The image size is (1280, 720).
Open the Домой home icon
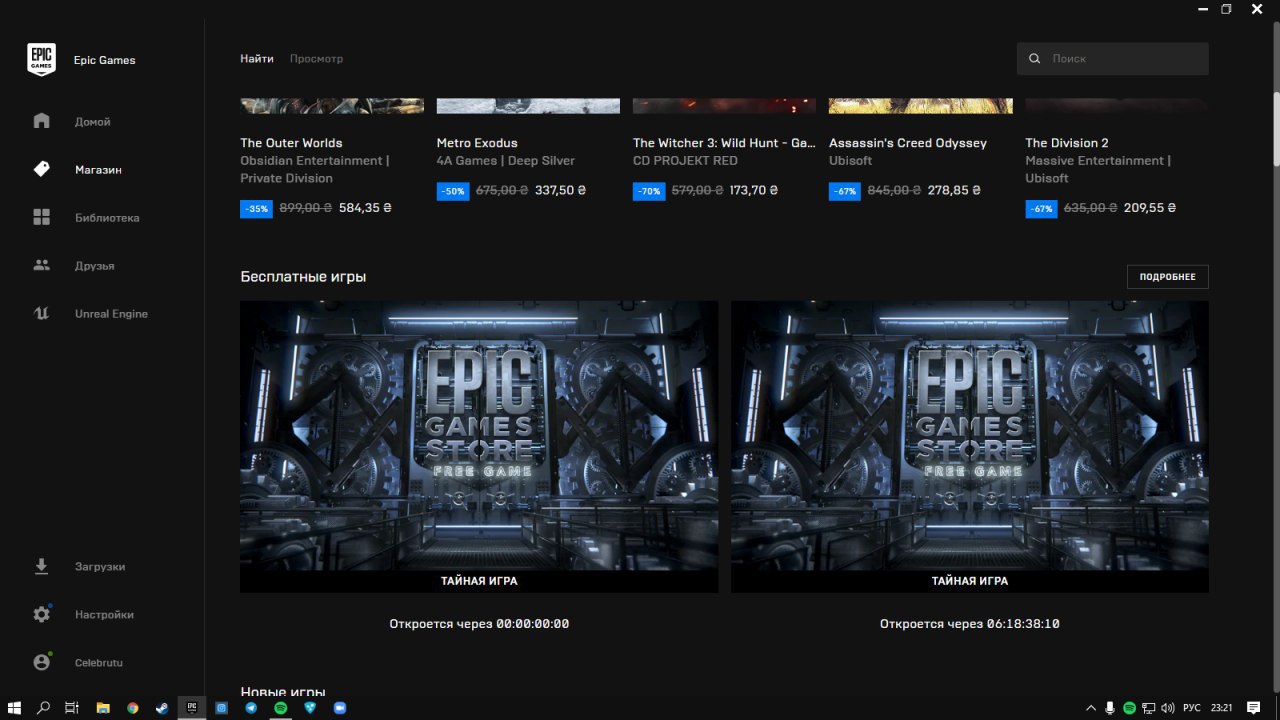click(x=41, y=121)
